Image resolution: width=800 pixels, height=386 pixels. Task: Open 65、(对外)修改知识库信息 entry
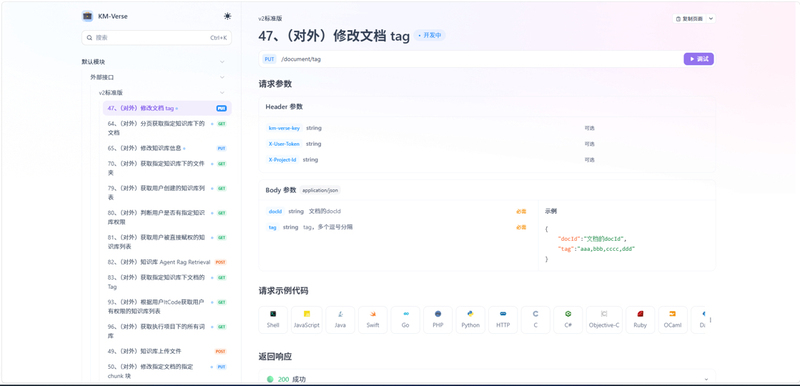coord(167,148)
